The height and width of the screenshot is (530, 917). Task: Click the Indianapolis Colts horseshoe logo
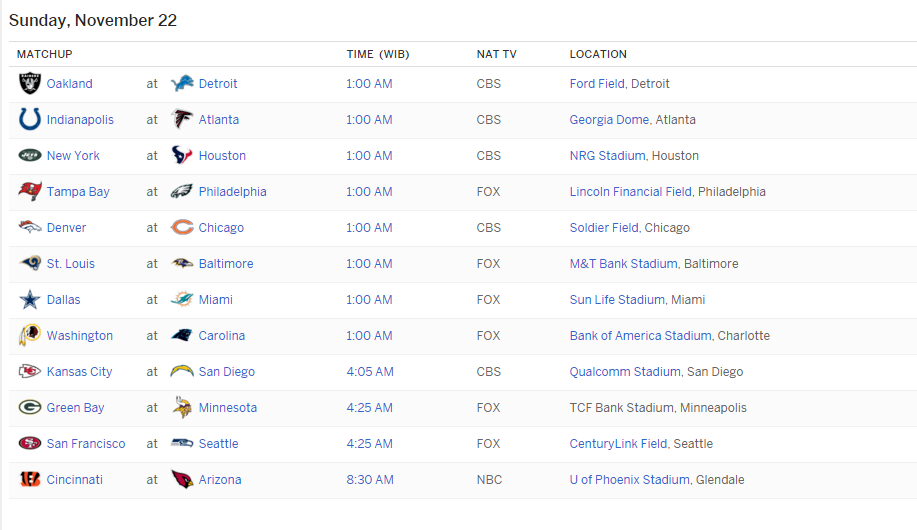30,120
